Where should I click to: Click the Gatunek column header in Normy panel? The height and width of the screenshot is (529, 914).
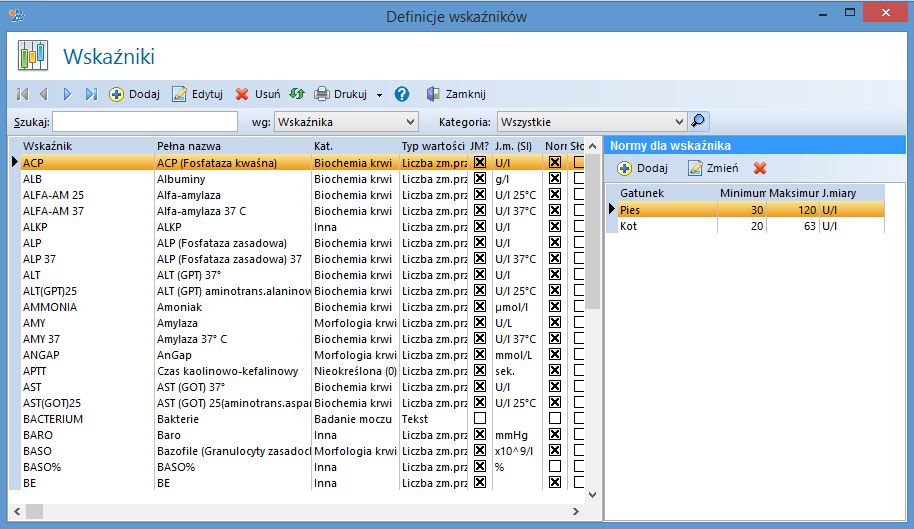pos(667,193)
